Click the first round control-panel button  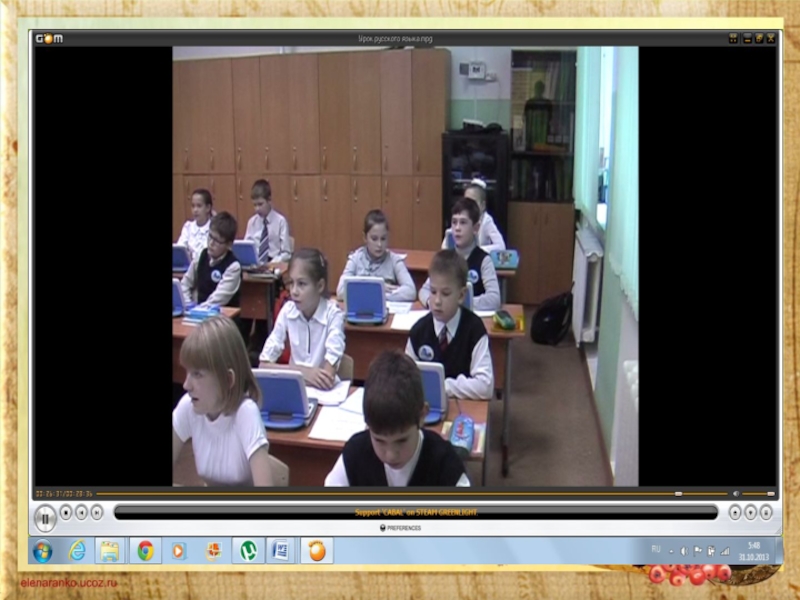pos(734,512)
